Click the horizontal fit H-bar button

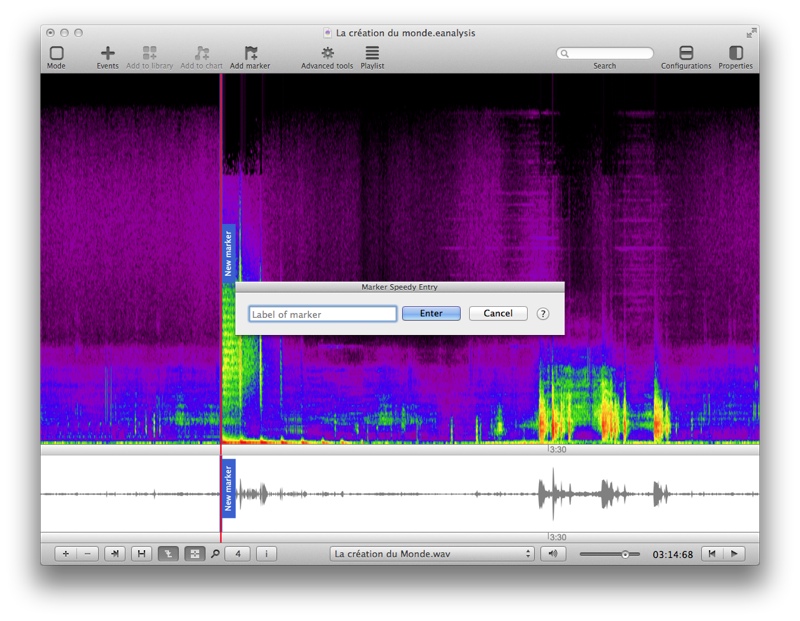click(x=141, y=554)
